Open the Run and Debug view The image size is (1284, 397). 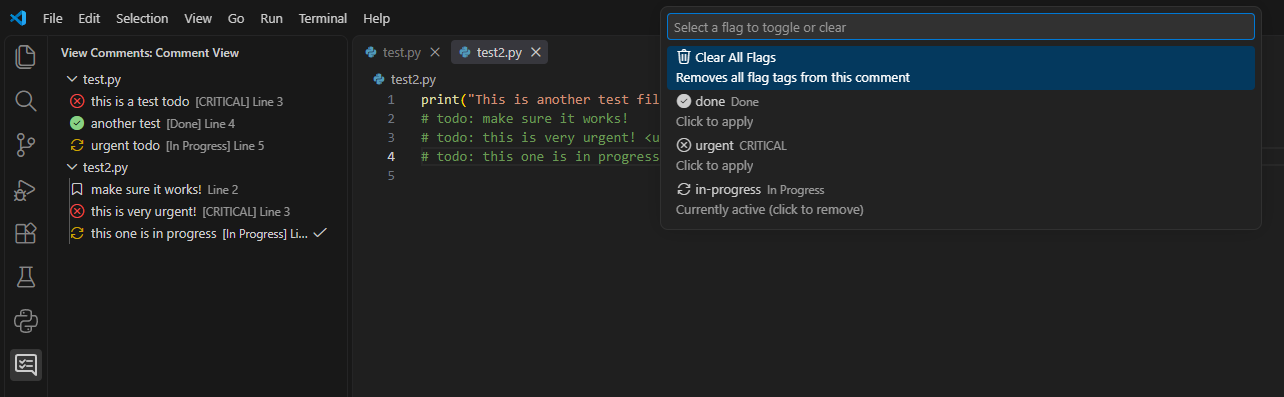coord(25,189)
